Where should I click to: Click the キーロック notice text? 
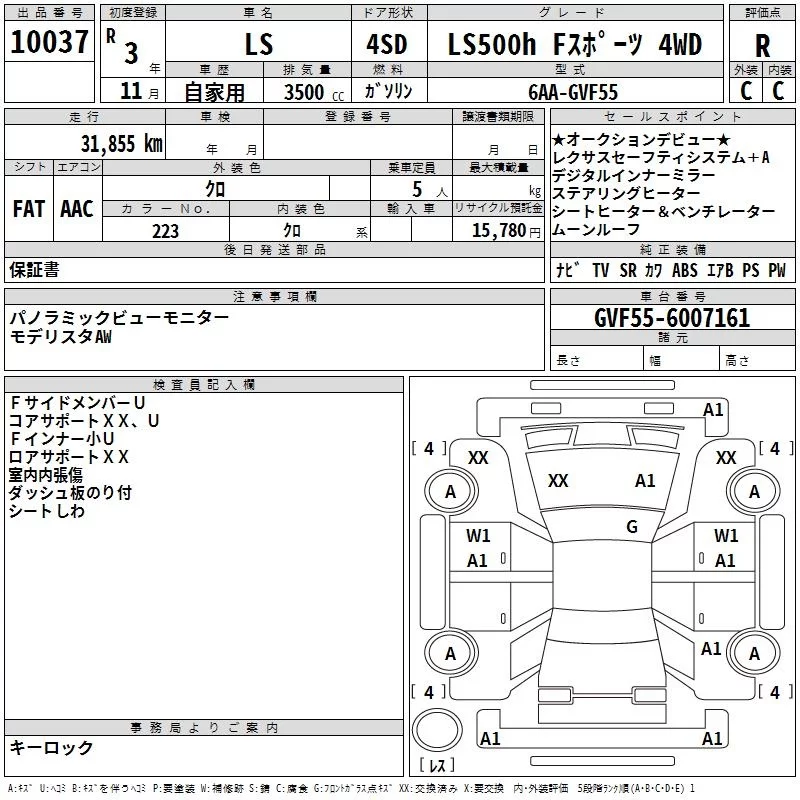tap(51, 747)
